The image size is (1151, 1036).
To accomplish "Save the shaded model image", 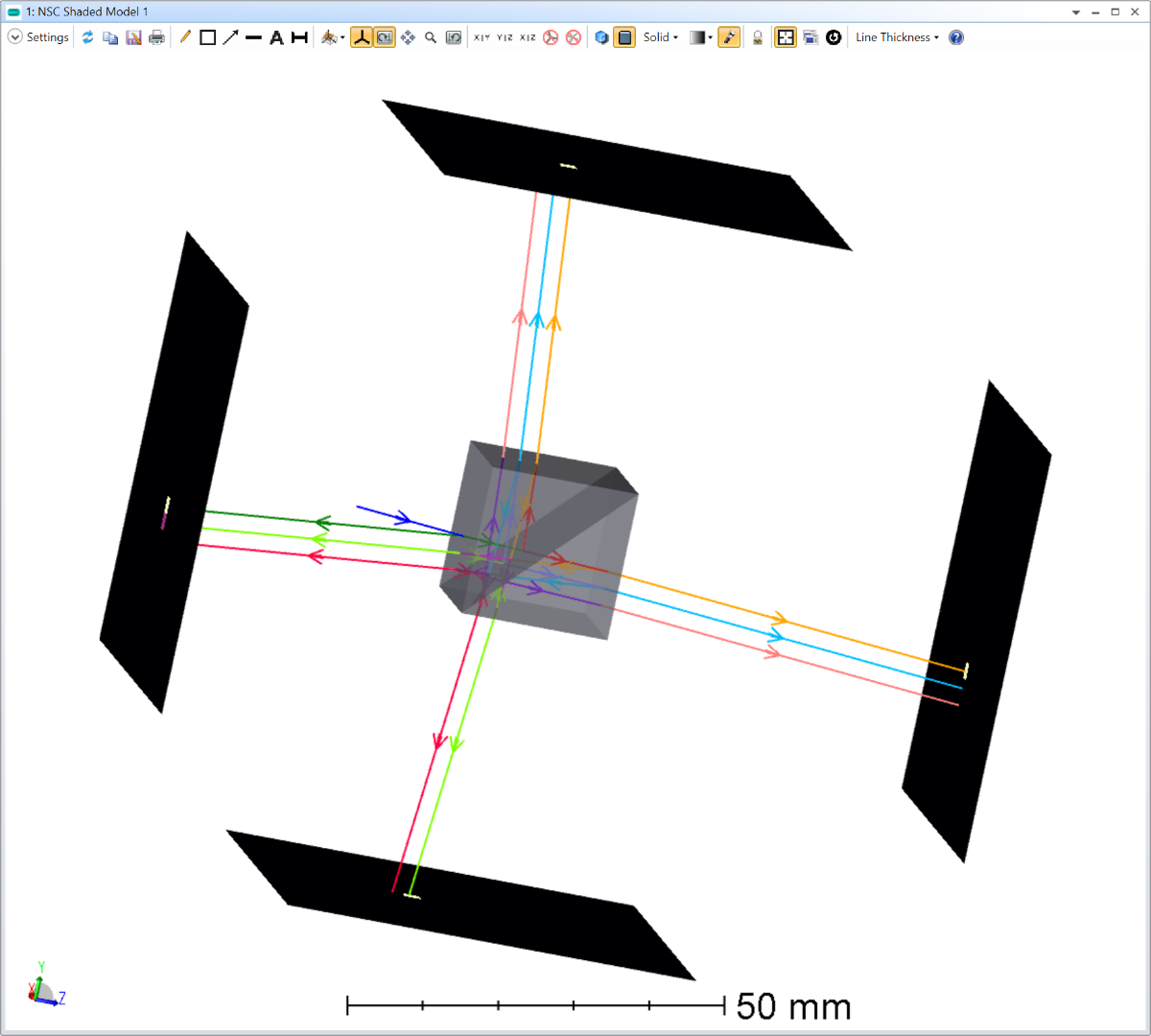I will pyautogui.click(x=133, y=37).
